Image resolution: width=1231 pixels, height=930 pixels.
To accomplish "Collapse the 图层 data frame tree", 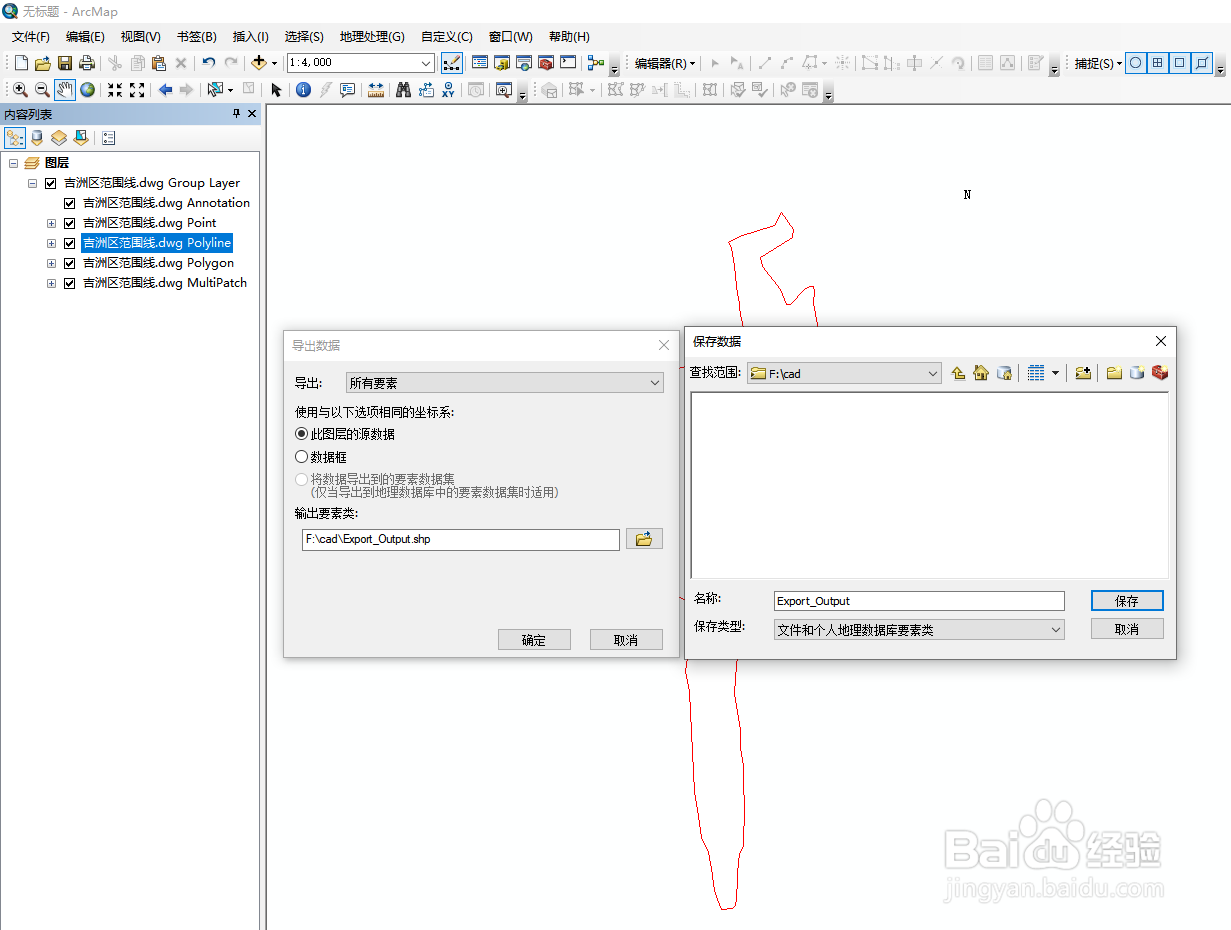I will tap(13, 163).
